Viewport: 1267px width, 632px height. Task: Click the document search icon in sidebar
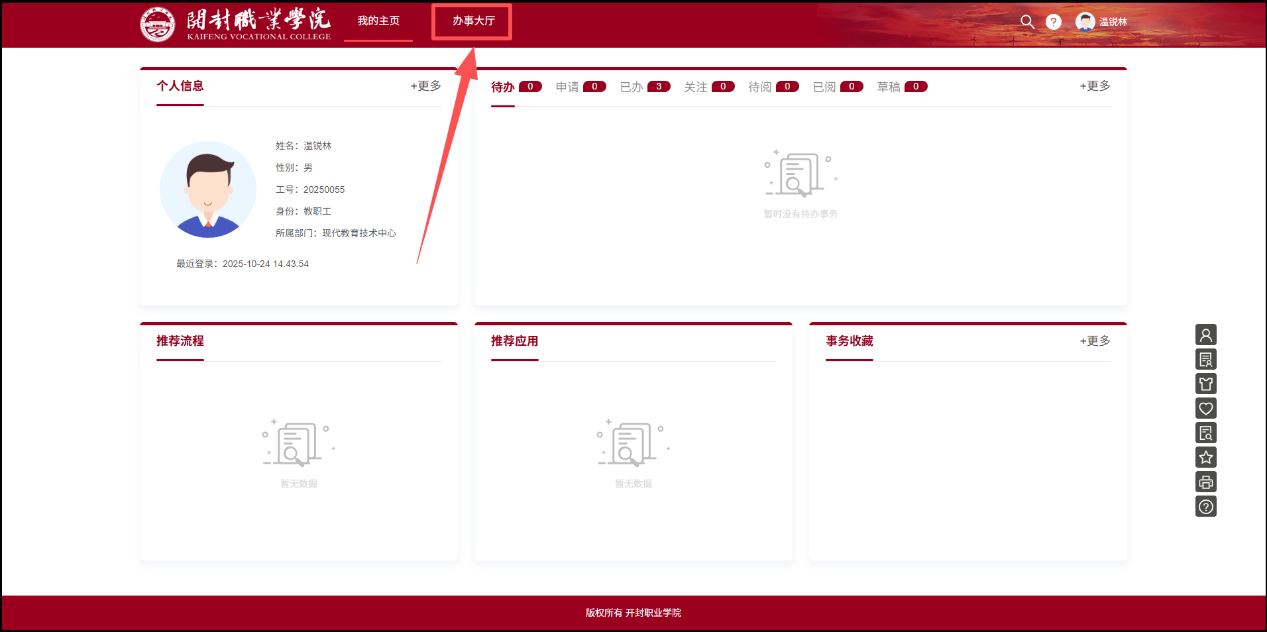click(x=1206, y=433)
